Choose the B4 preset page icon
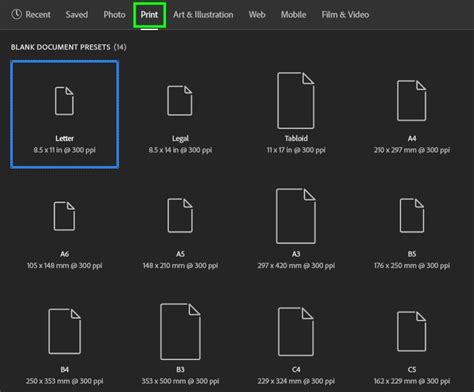 tap(65, 331)
